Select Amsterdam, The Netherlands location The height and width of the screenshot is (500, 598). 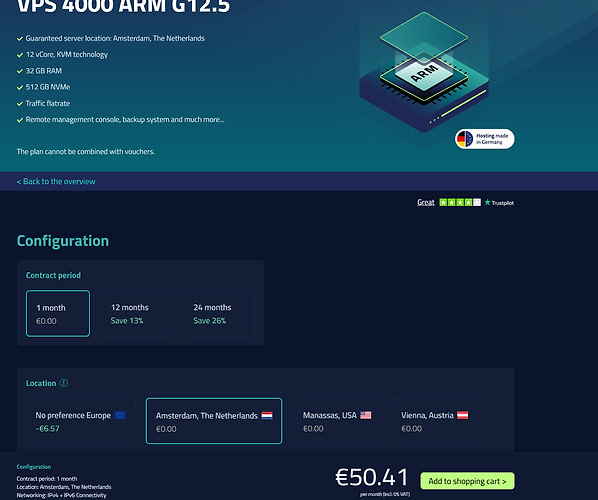coord(214,421)
